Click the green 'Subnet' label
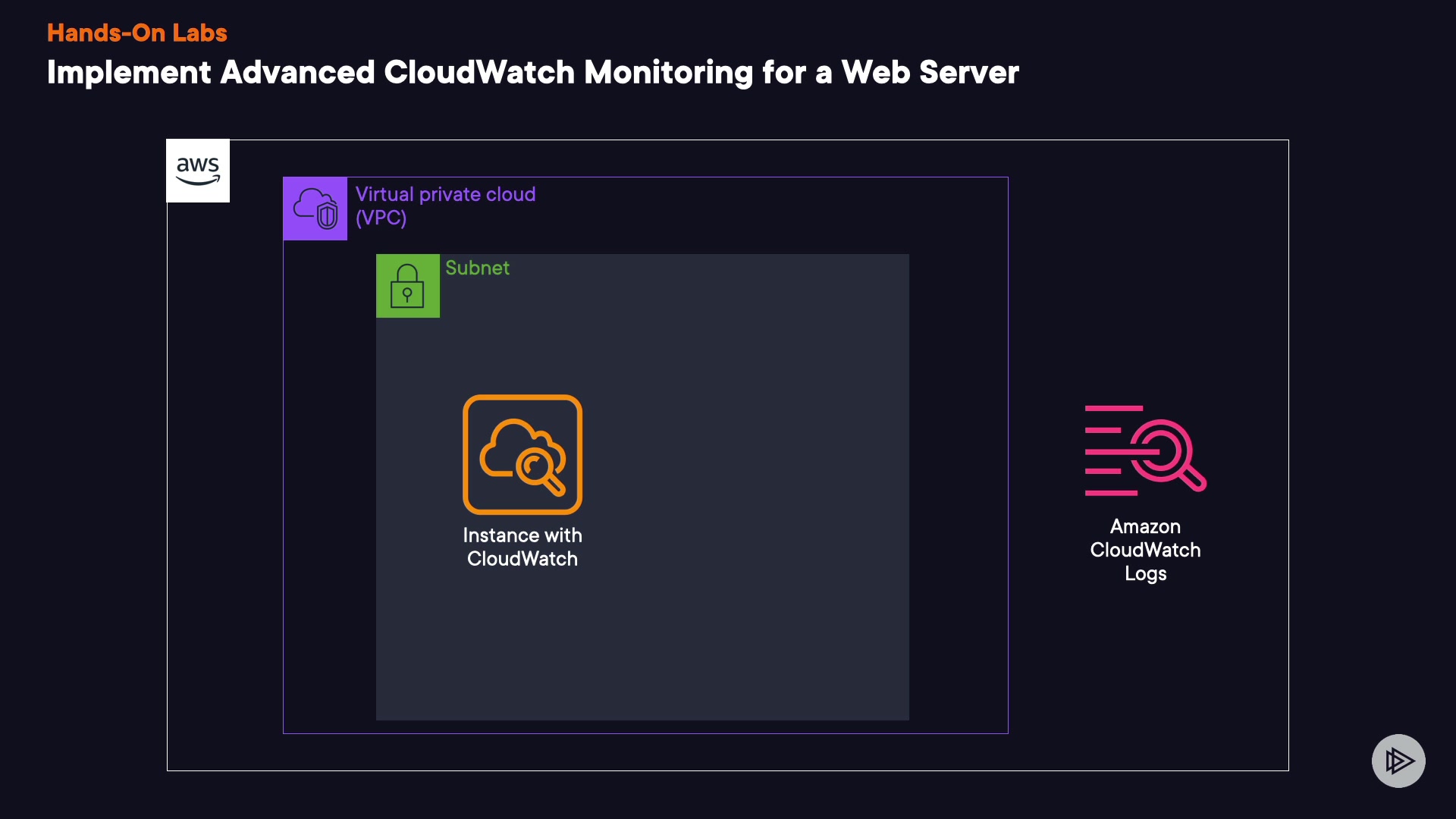The width and height of the screenshot is (1456, 819). (x=477, y=268)
